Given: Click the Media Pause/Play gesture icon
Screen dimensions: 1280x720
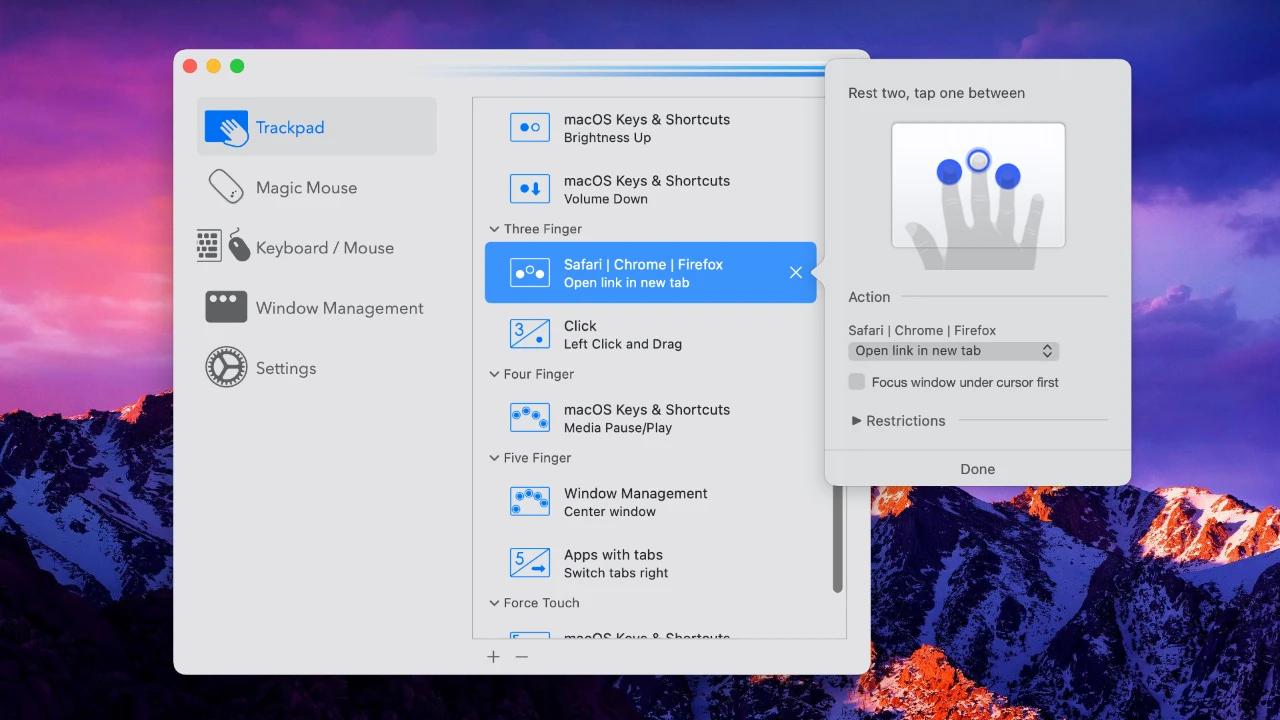Looking at the screenshot, I should click(x=530, y=418).
